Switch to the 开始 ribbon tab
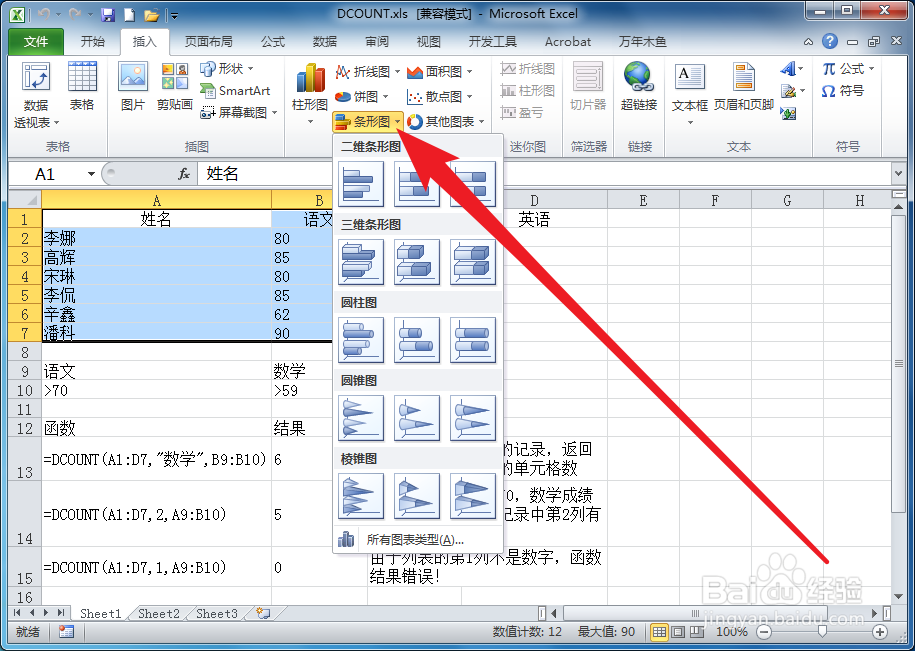The width and height of the screenshot is (915, 651). (x=94, y=41)
